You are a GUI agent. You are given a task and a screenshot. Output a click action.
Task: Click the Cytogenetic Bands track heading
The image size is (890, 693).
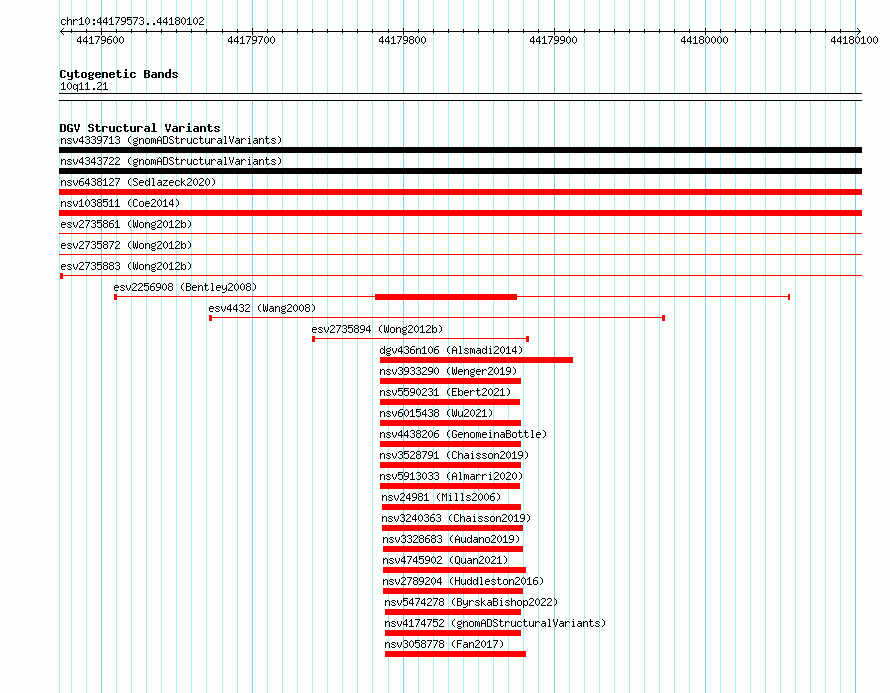[x=119, y=74]
